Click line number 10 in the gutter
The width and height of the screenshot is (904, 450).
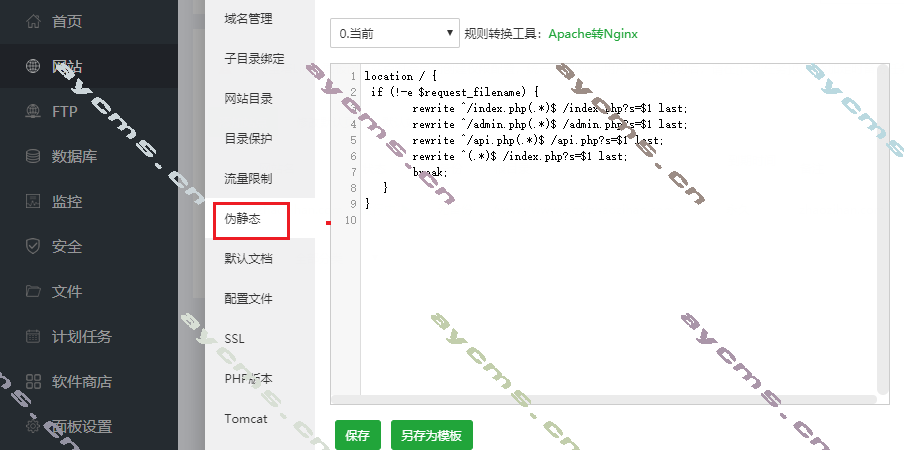click(x=350, y=220)
